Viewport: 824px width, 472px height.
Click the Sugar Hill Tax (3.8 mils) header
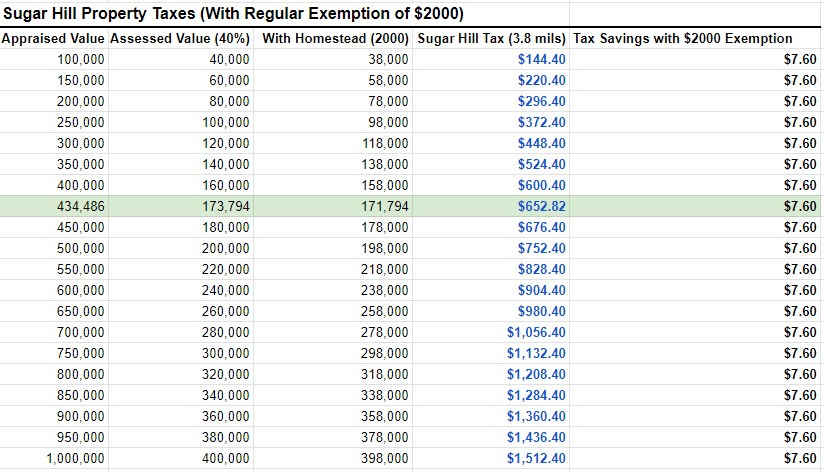[491, 38]
